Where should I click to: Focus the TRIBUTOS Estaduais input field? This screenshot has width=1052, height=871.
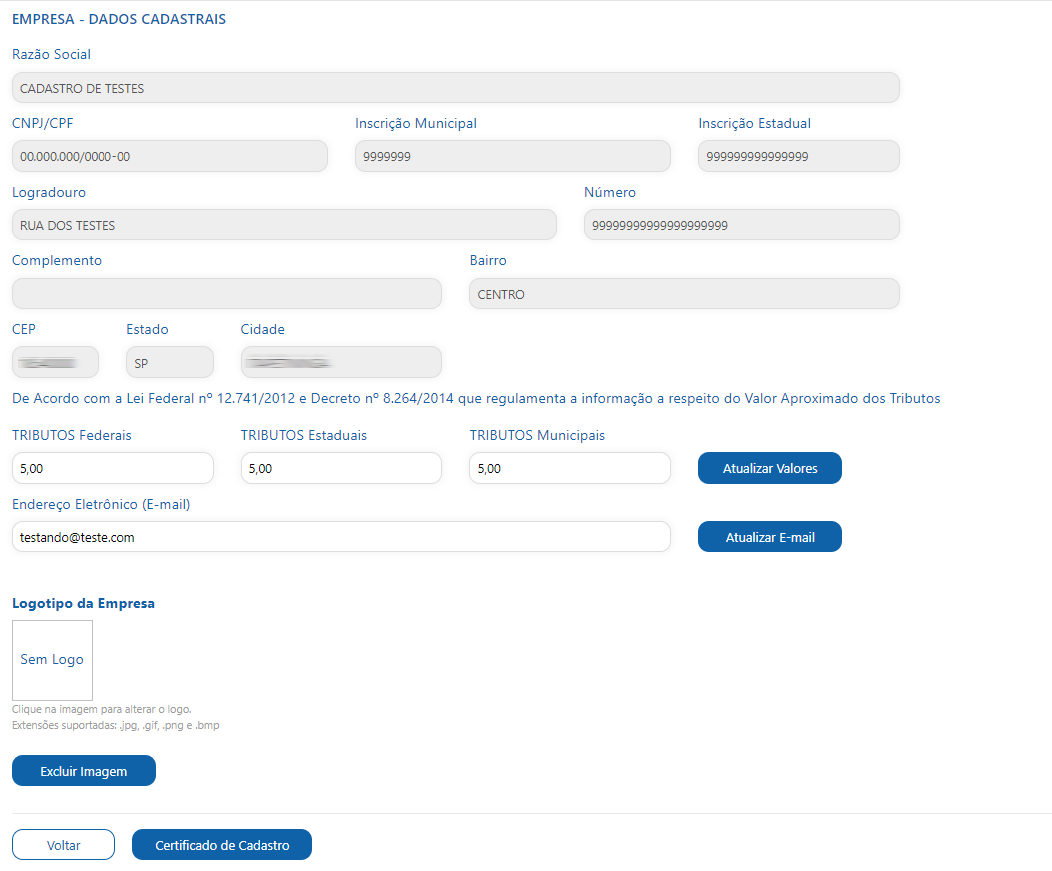coord(341,468)
